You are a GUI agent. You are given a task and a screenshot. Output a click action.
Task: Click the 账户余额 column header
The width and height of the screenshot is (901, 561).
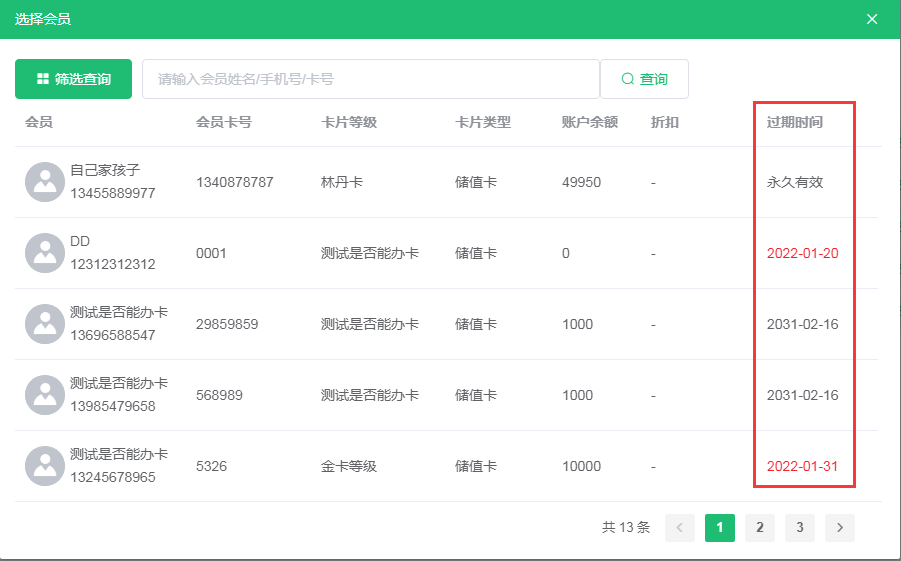pos(590,122)
